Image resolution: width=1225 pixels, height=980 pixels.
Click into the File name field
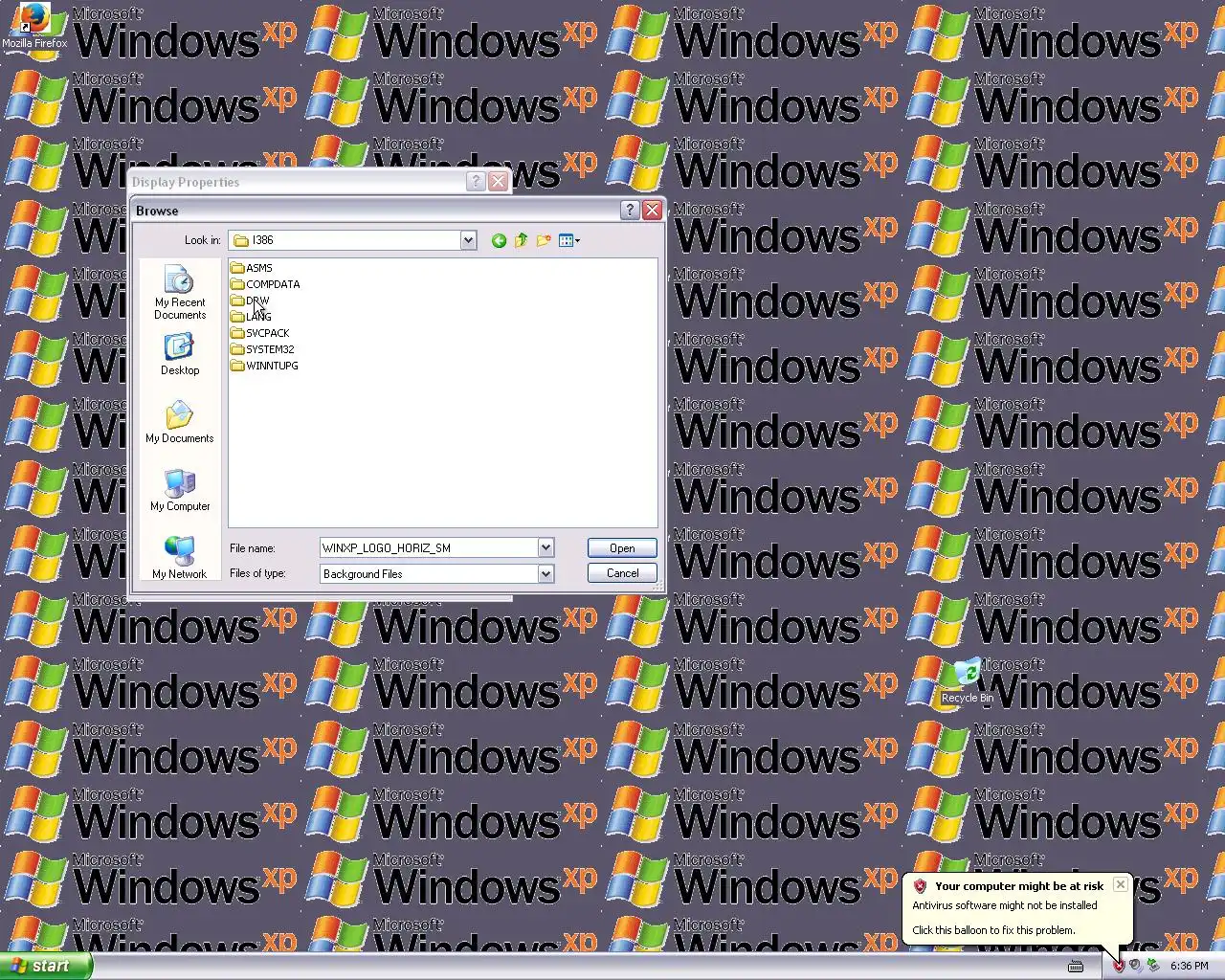429,547
